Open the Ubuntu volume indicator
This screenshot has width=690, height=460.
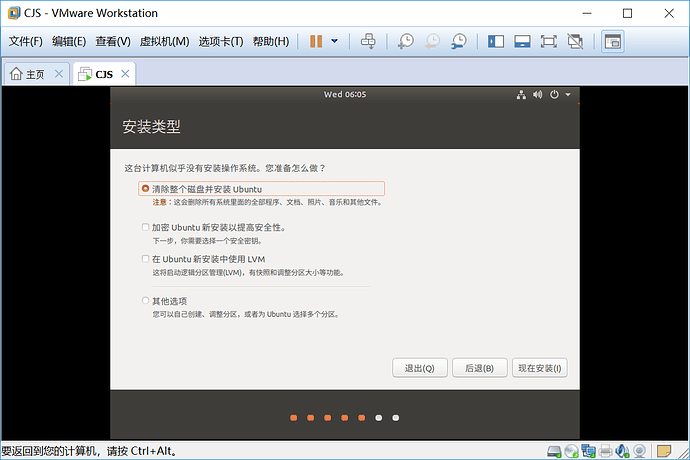(537, 95)
